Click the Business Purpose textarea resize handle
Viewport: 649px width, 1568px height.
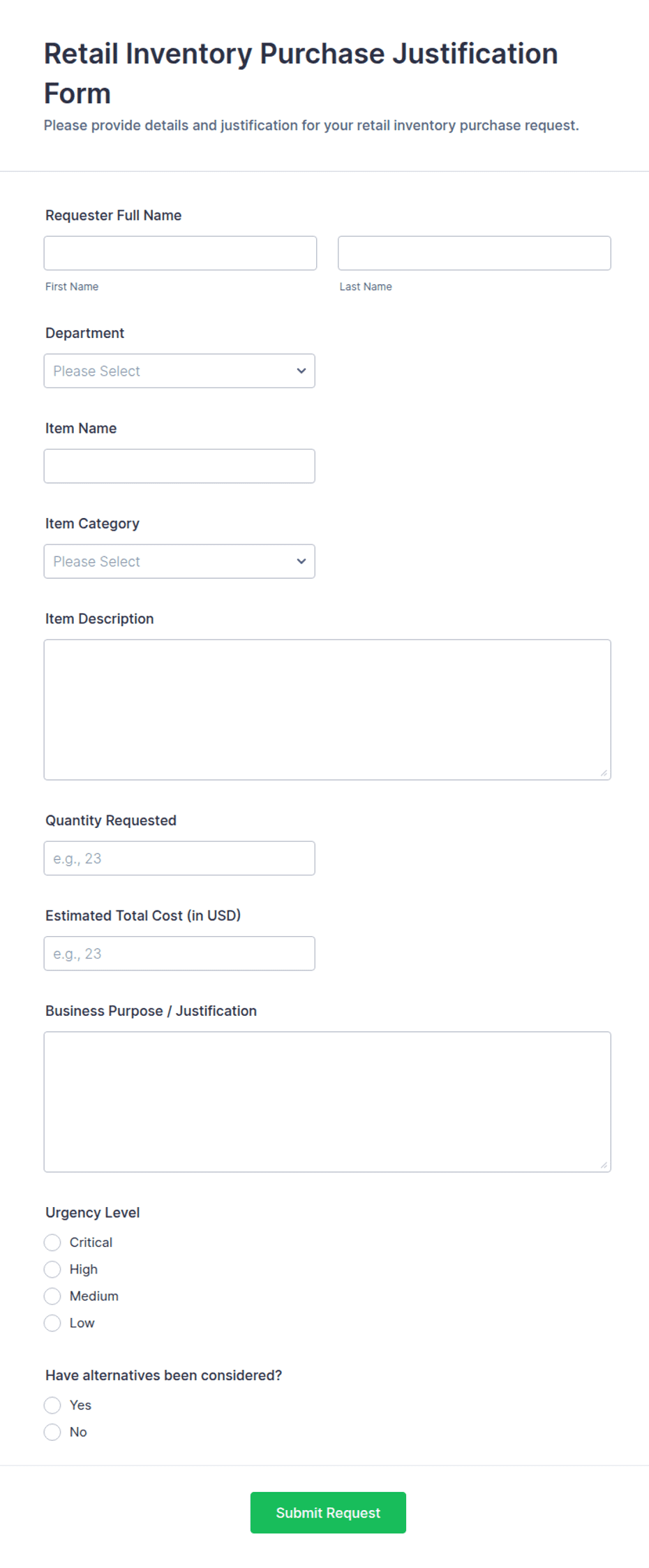pyautogui.click(x=604, y=1165)
